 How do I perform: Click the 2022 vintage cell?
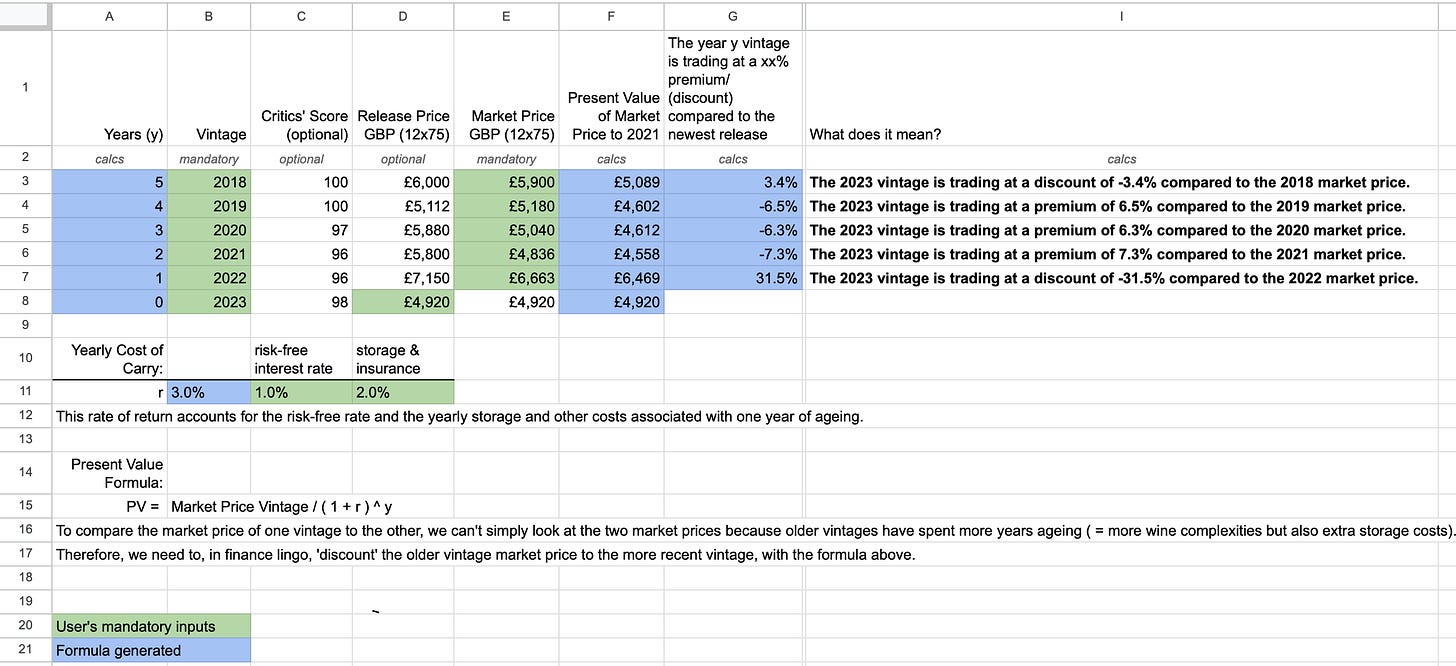(x=209, y=278)
